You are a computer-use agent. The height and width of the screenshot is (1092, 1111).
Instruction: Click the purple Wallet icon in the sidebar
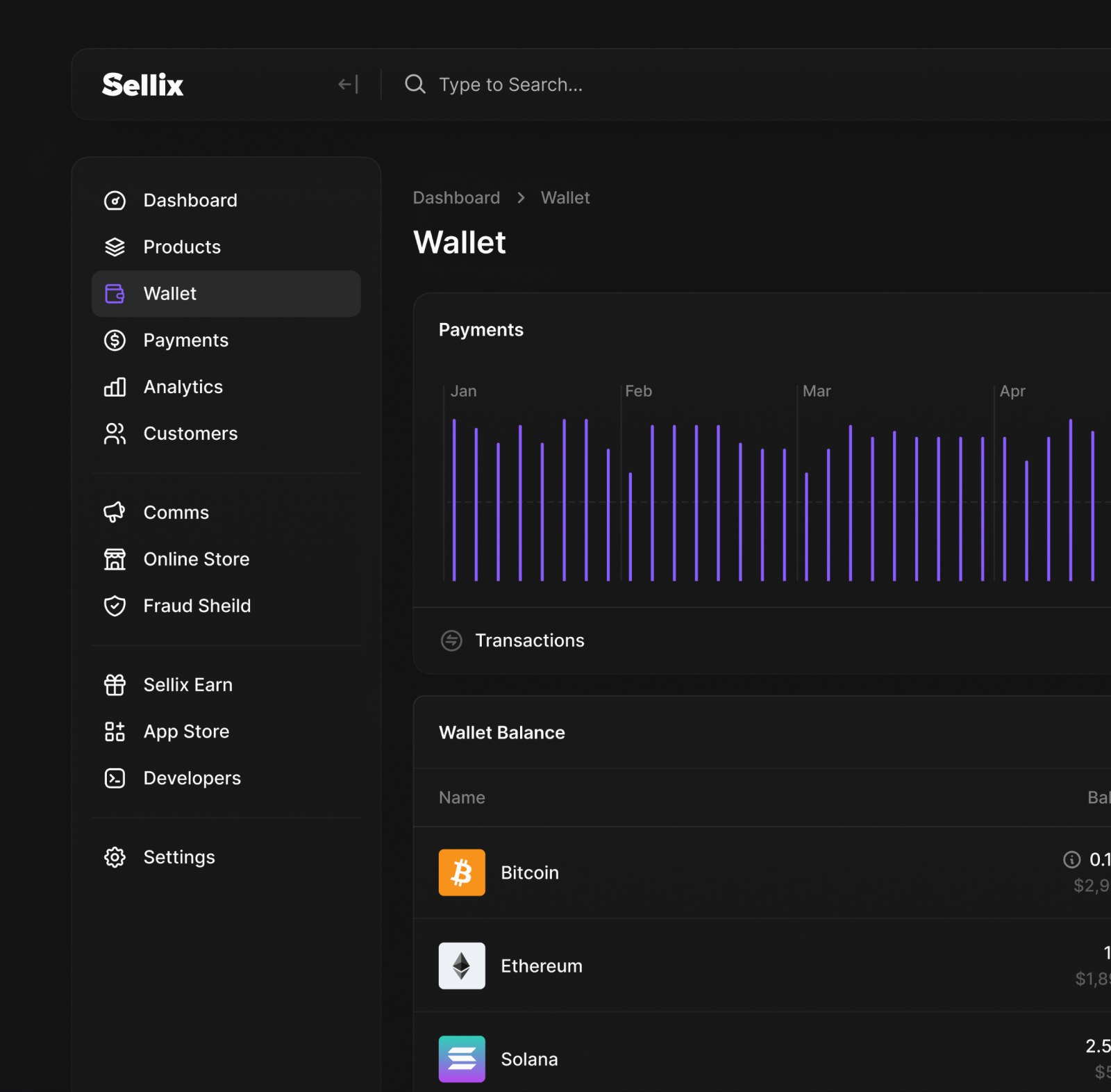tap(115, 294)
